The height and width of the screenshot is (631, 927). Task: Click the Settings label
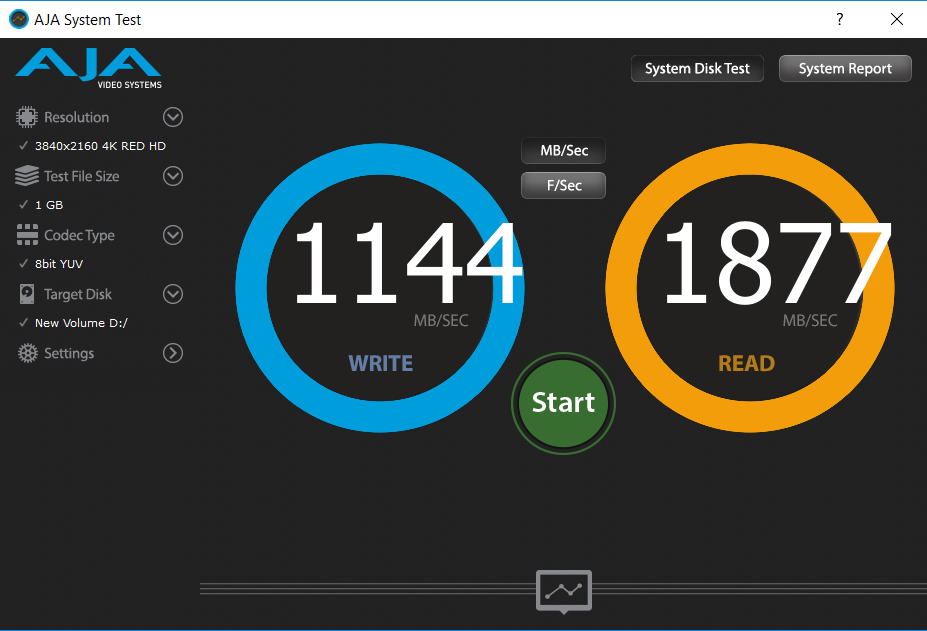click(69, 353)
